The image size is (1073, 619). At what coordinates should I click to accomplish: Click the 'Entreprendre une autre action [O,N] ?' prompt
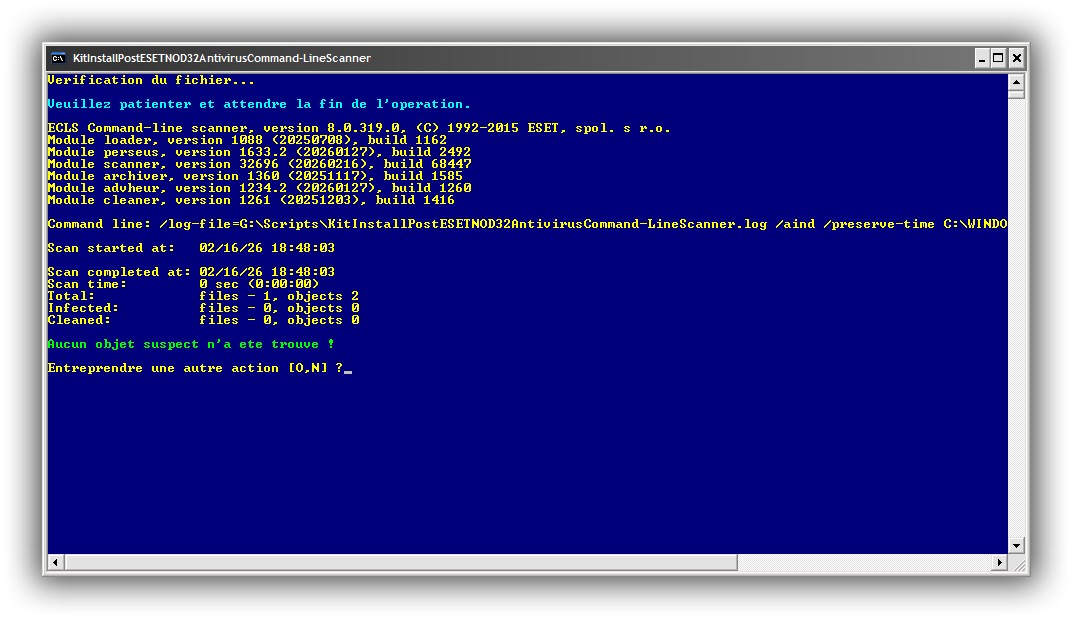tap(195, 367)
